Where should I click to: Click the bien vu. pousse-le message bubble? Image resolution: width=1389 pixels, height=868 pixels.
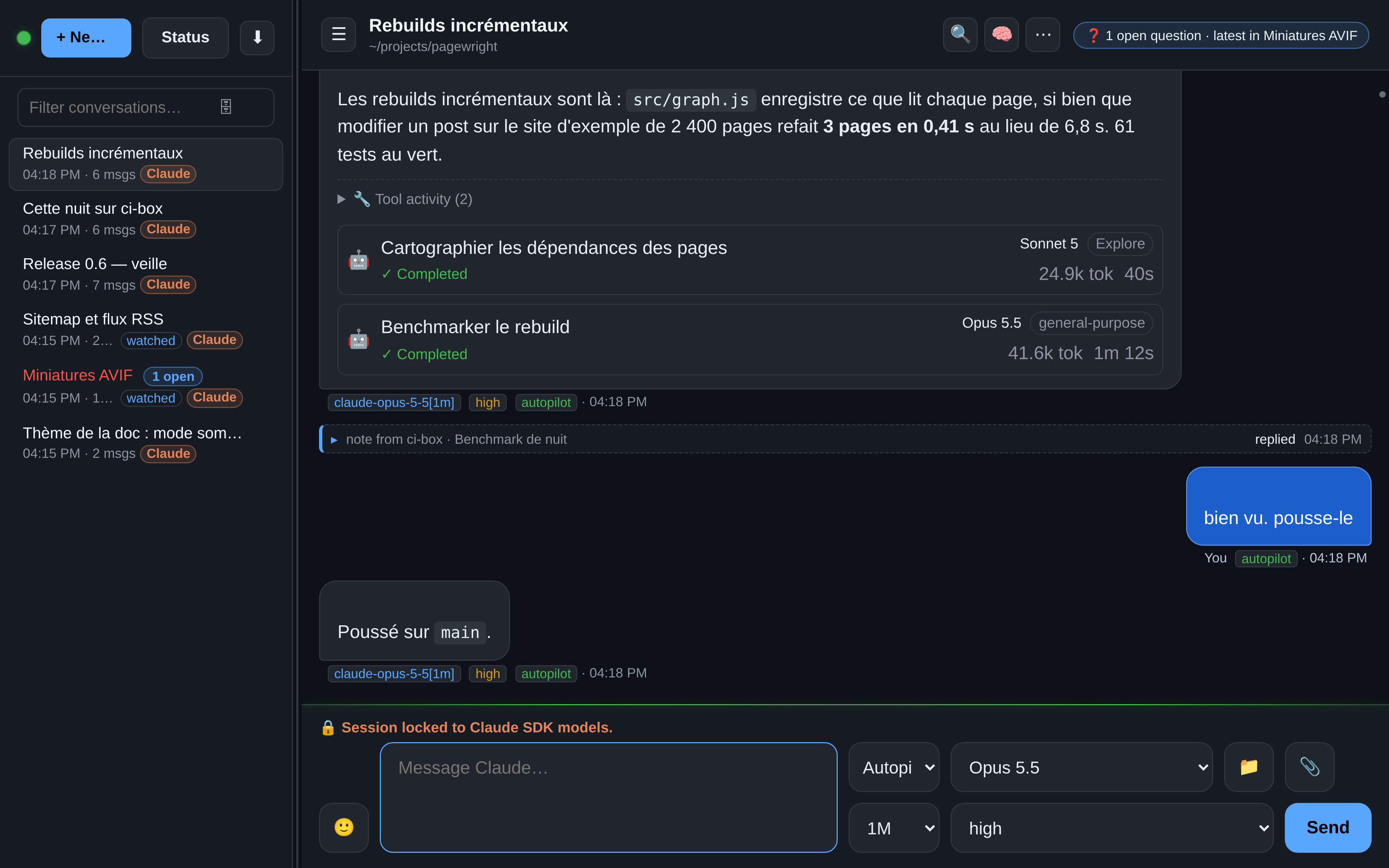coord(1278,506)
